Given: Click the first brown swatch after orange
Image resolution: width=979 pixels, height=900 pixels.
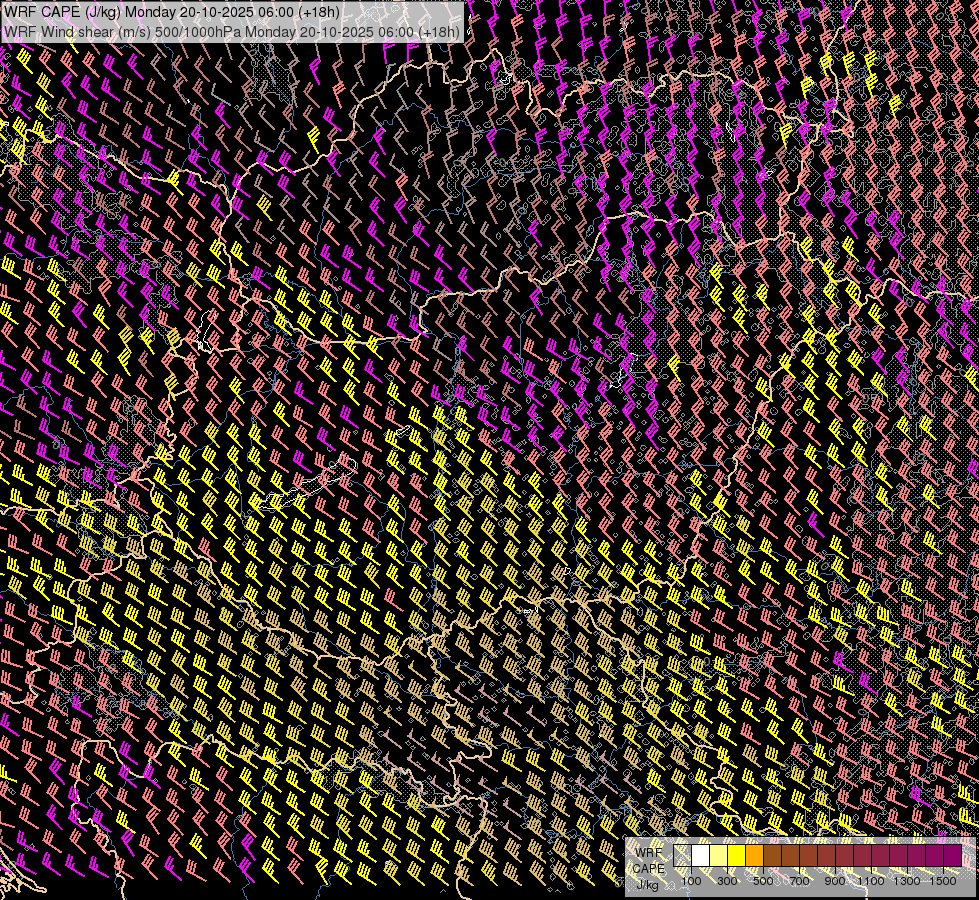Looking at the screenshot, I should (772, 856).
